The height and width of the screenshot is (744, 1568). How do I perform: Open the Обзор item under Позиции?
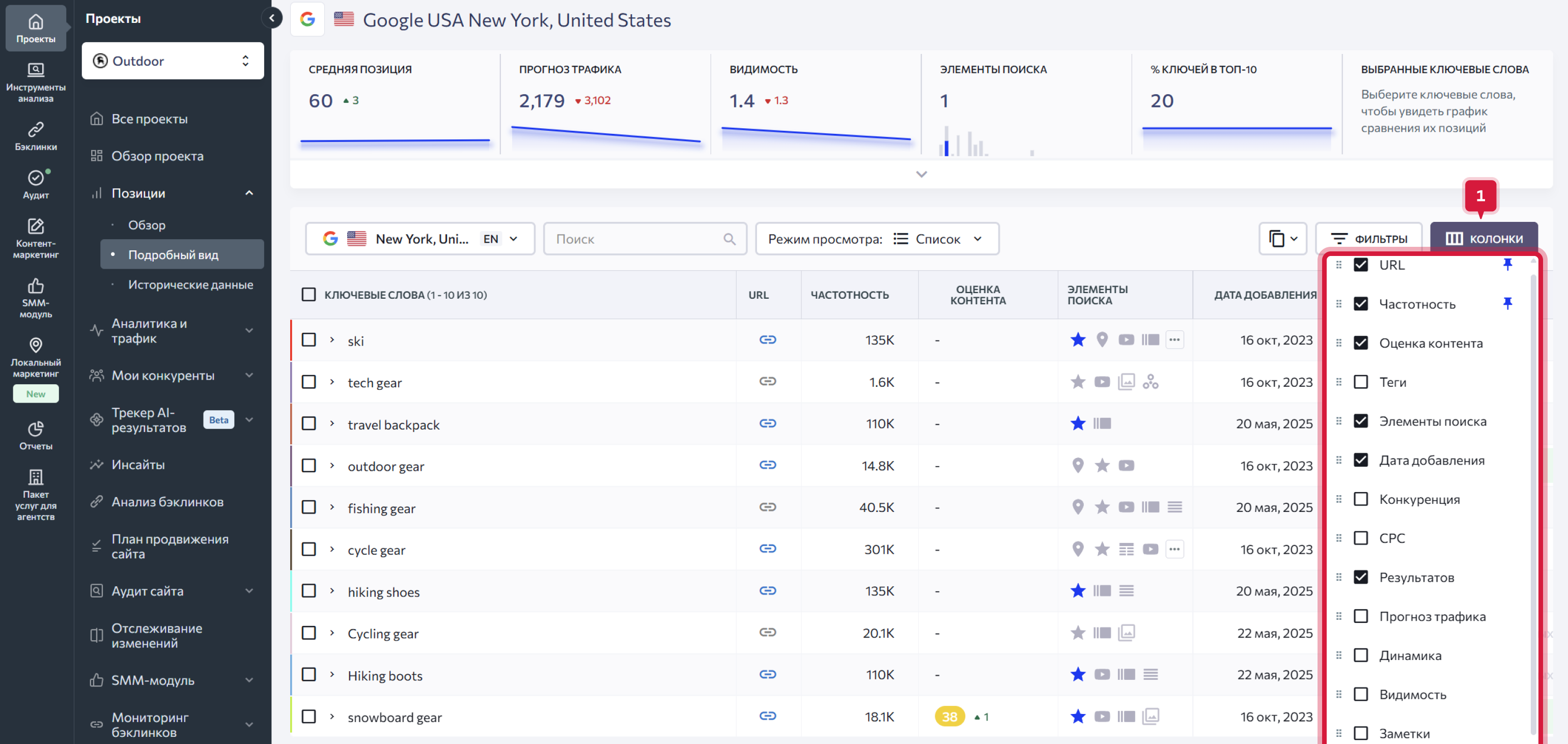147,225
